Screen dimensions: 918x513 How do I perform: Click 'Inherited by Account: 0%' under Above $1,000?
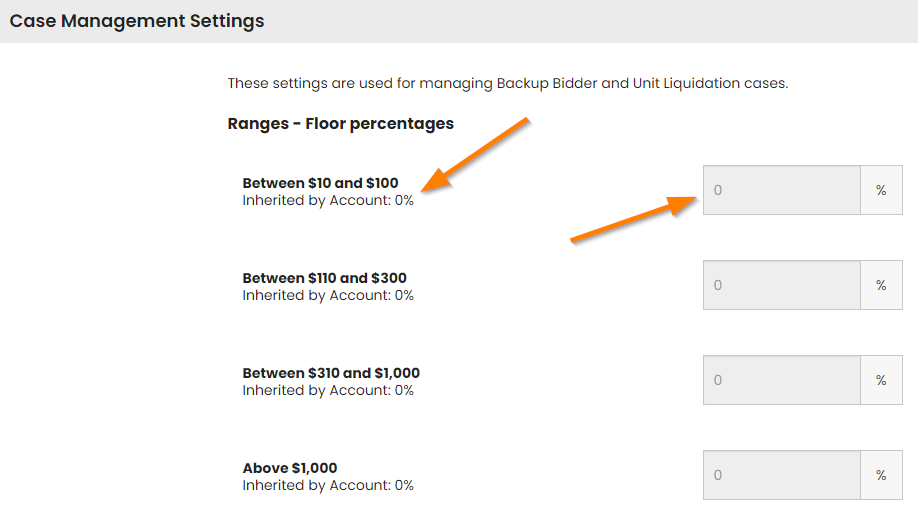click(328, 485)
